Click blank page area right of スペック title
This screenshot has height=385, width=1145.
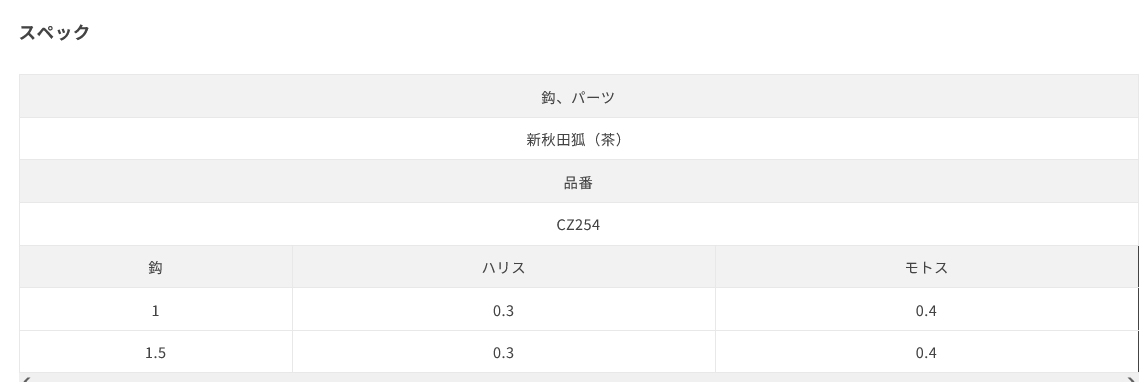pyautogui.click(x=584, y=32)
